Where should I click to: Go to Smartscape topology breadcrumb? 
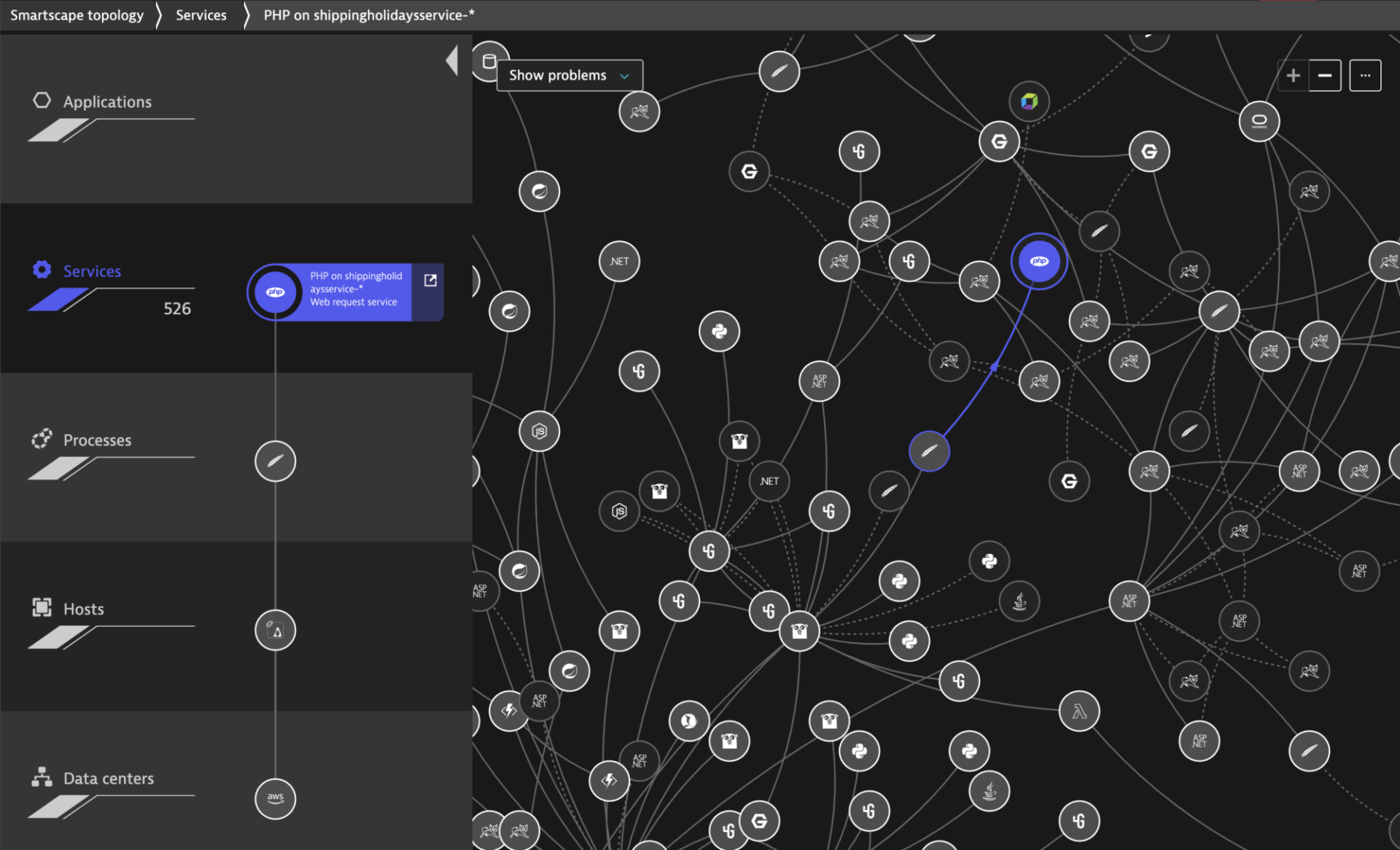(x=77, y=15)
